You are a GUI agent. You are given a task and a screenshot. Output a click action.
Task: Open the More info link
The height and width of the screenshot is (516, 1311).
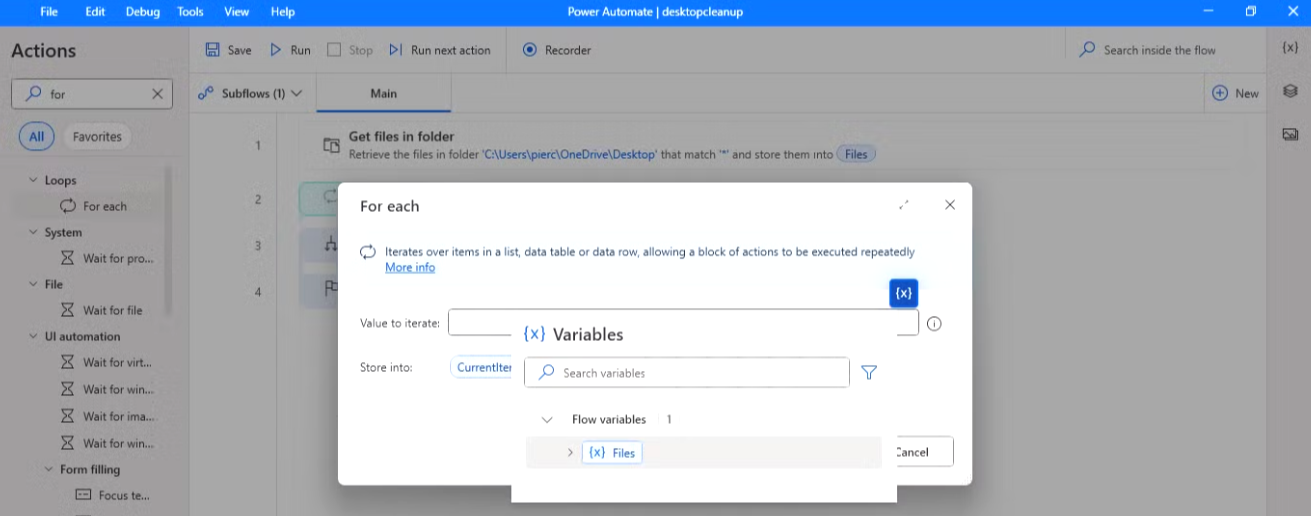[410, 268]
